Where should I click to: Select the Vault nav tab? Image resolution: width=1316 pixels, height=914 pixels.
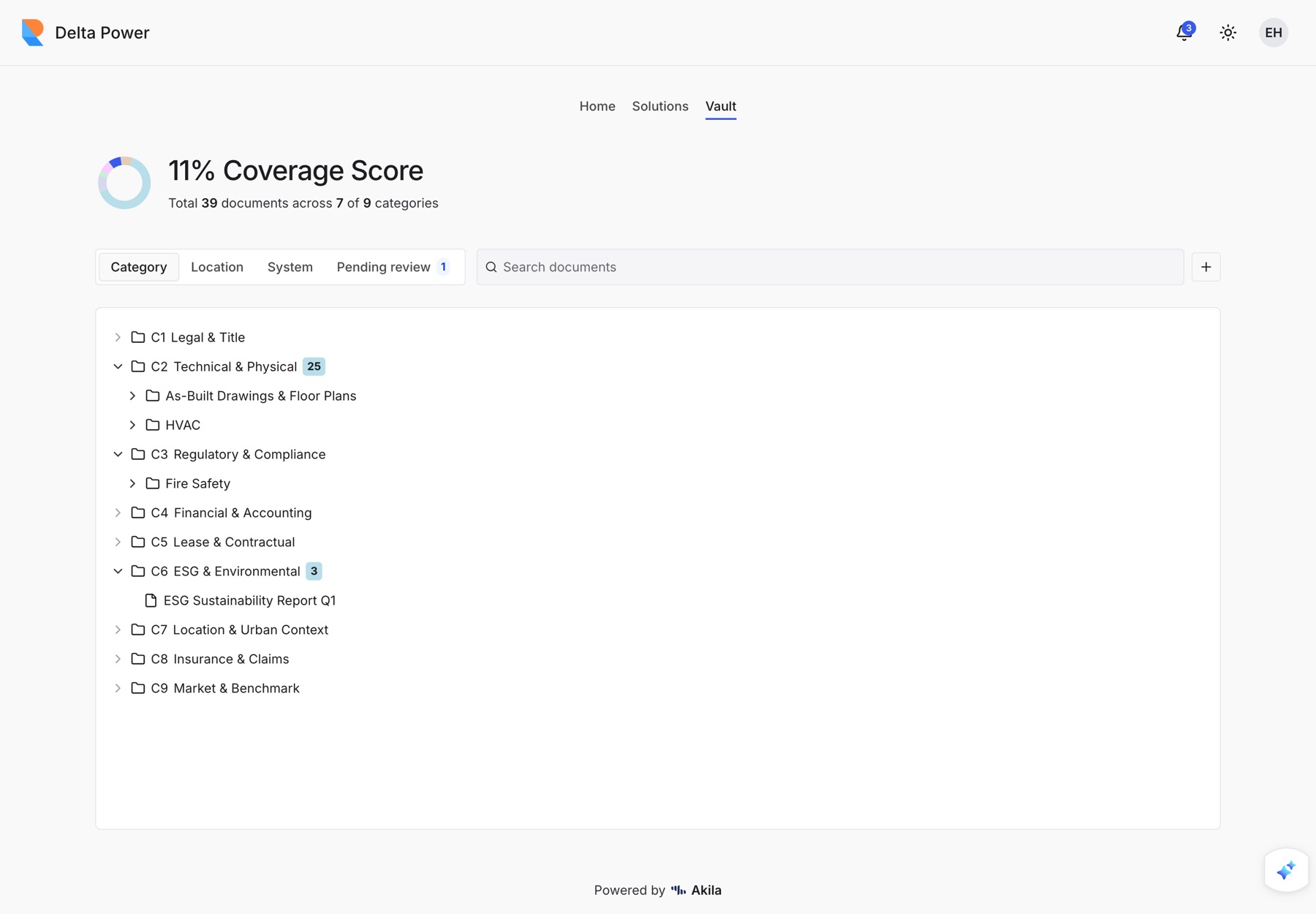click(x=721, y=106)
